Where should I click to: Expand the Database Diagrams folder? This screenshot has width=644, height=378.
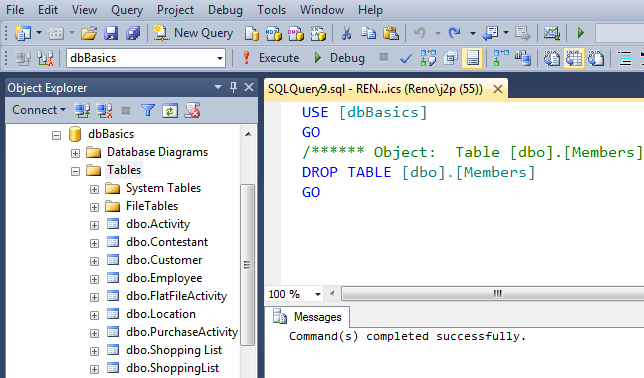point(75,153)
